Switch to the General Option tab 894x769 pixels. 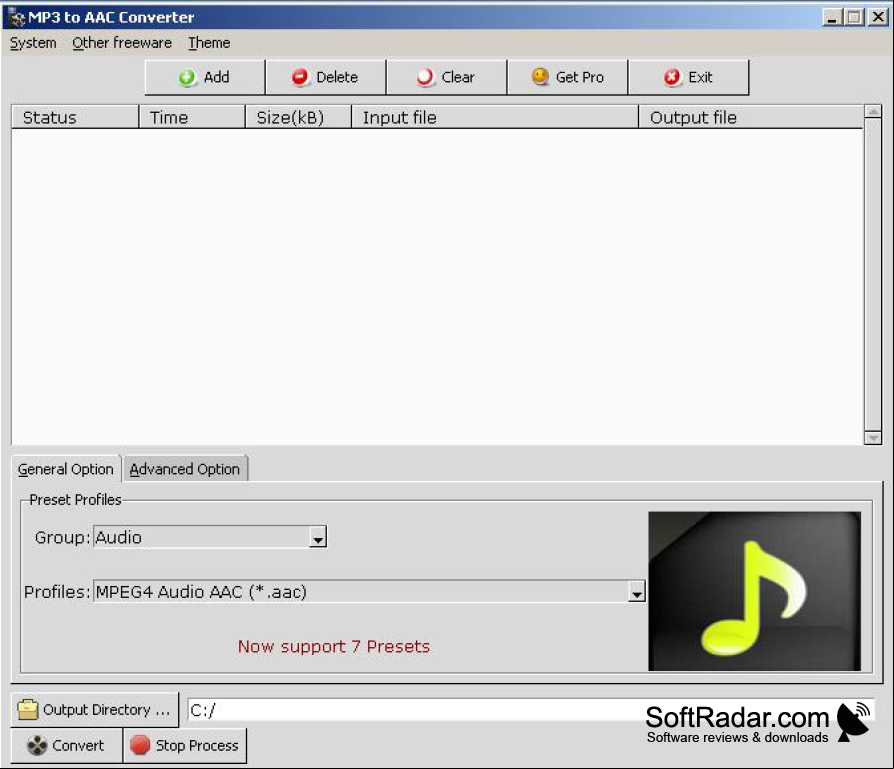tap(66, 469)
